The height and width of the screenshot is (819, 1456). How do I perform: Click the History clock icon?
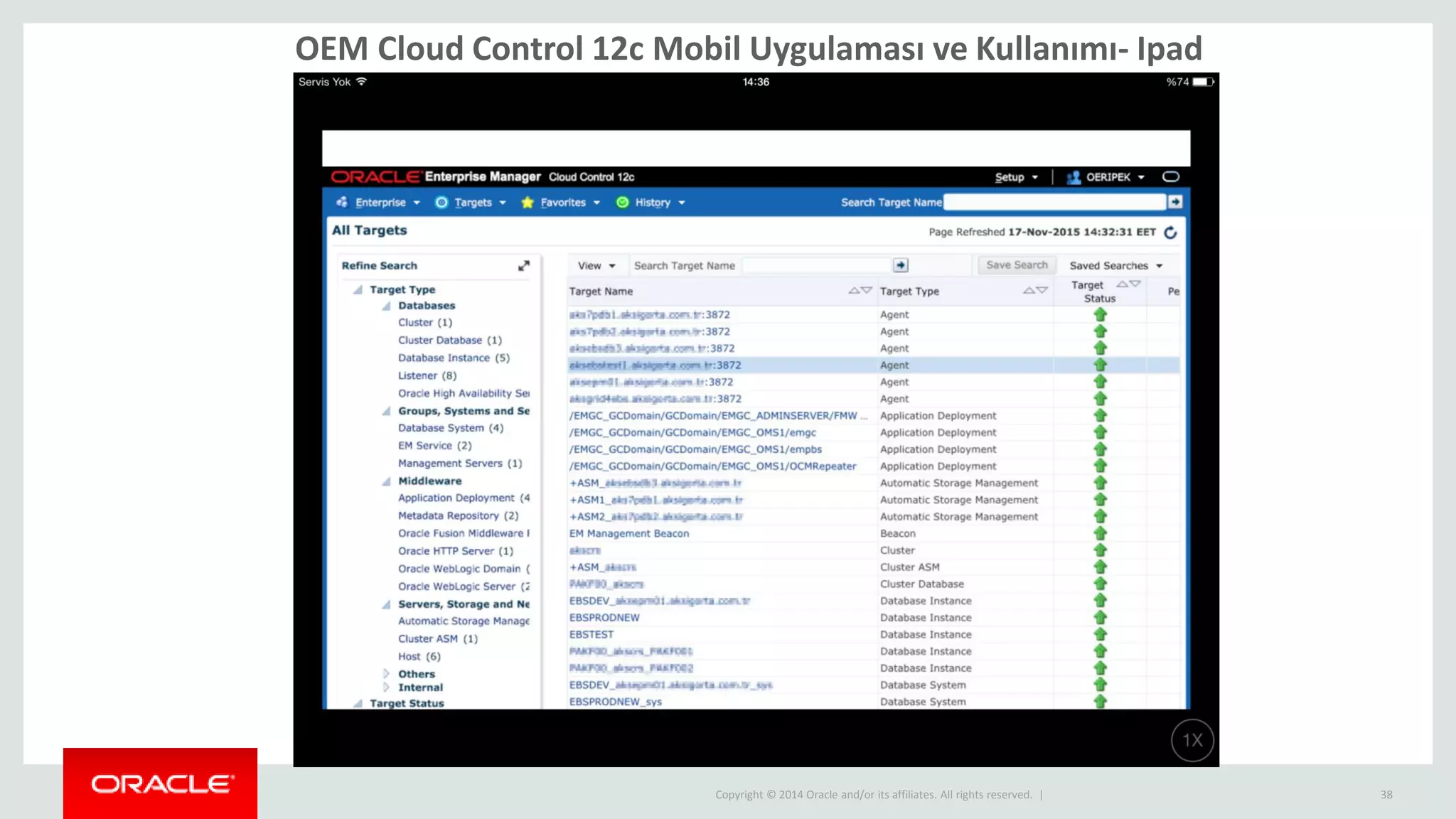pyautogui.click(x=622, y=203)
